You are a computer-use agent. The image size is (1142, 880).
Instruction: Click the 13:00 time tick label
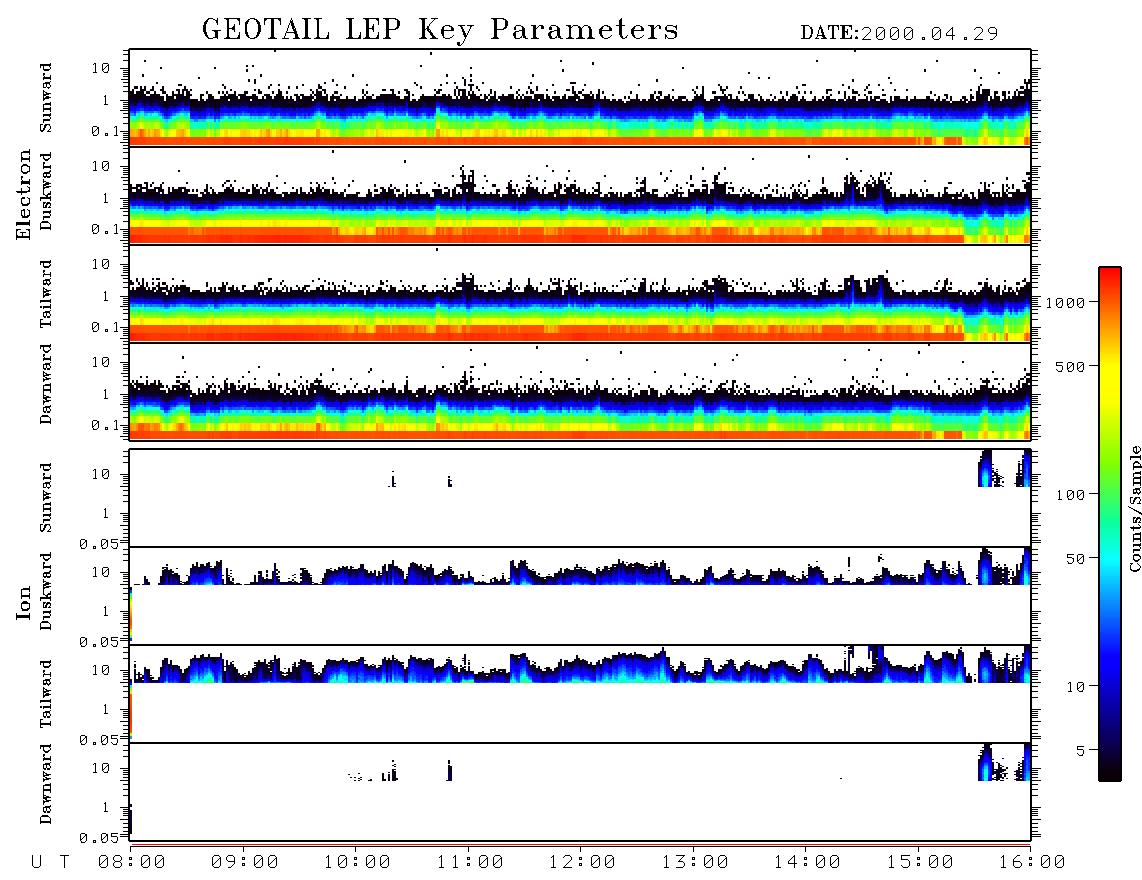[x=695, y=863]
